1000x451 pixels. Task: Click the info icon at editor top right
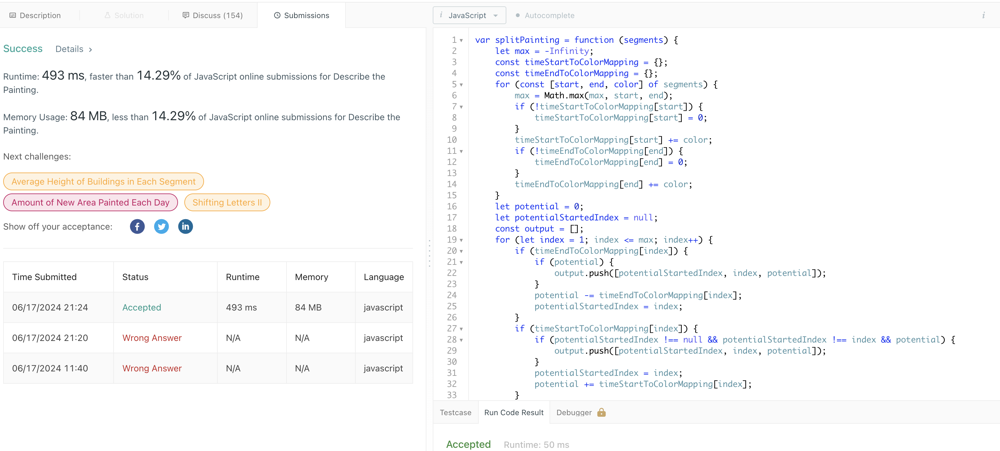(983, 16)
